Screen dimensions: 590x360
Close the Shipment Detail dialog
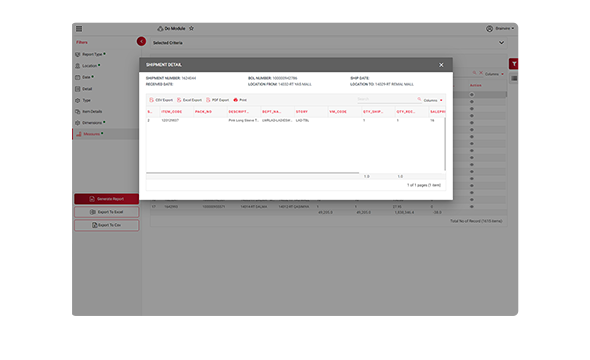tap(441, 65)
